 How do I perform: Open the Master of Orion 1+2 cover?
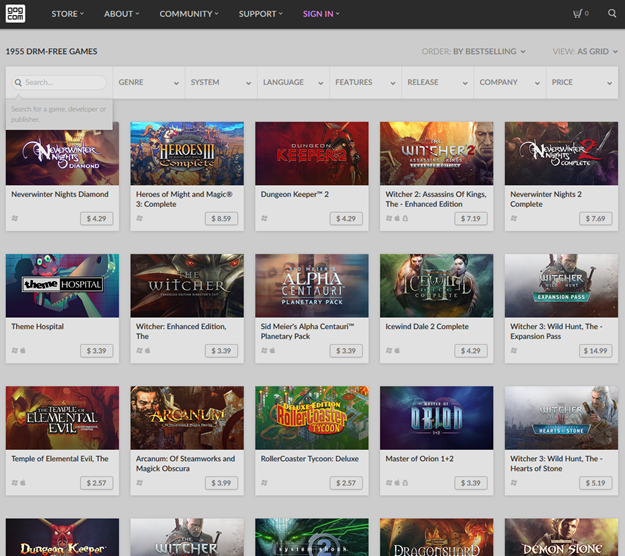pos(436,417)
